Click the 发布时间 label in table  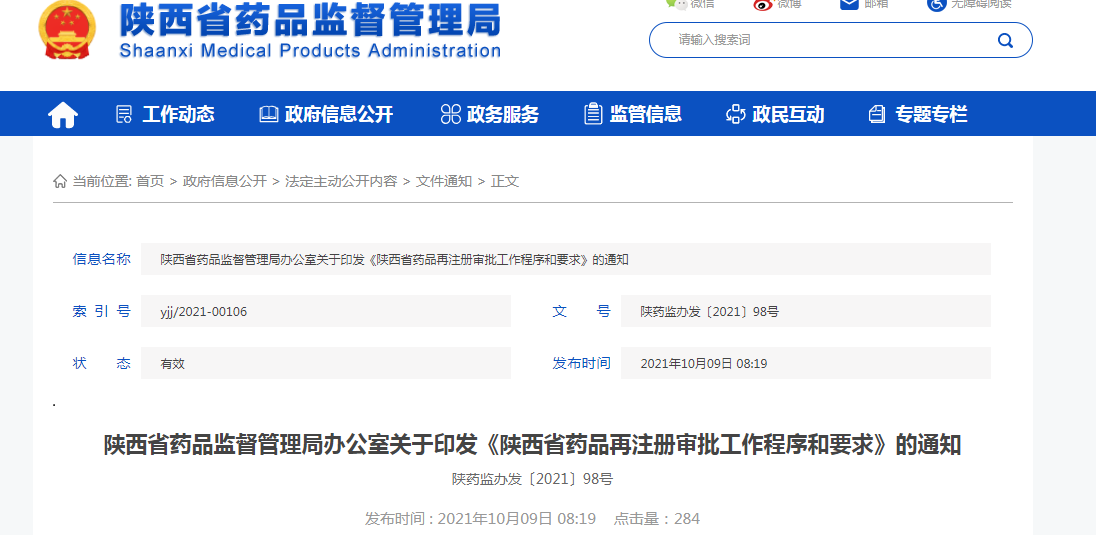[x=581, y=363]
